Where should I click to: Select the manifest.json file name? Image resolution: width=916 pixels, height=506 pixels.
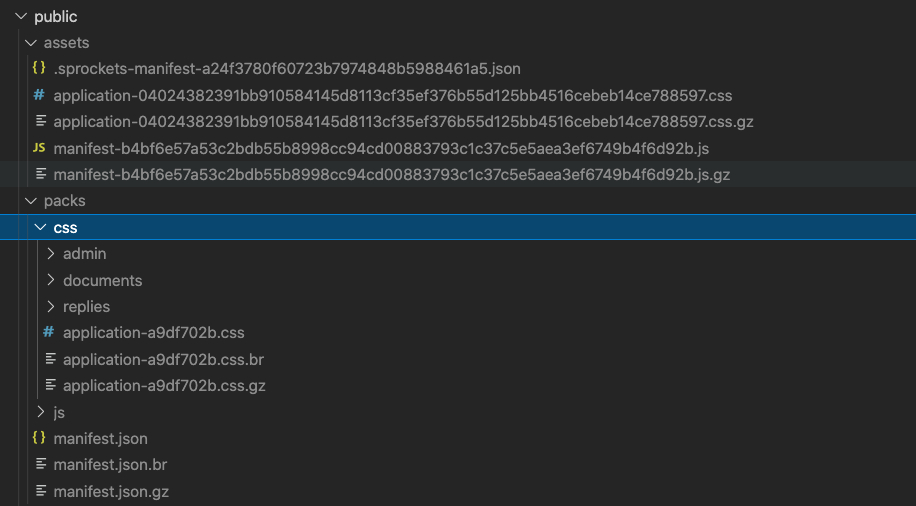100,438
